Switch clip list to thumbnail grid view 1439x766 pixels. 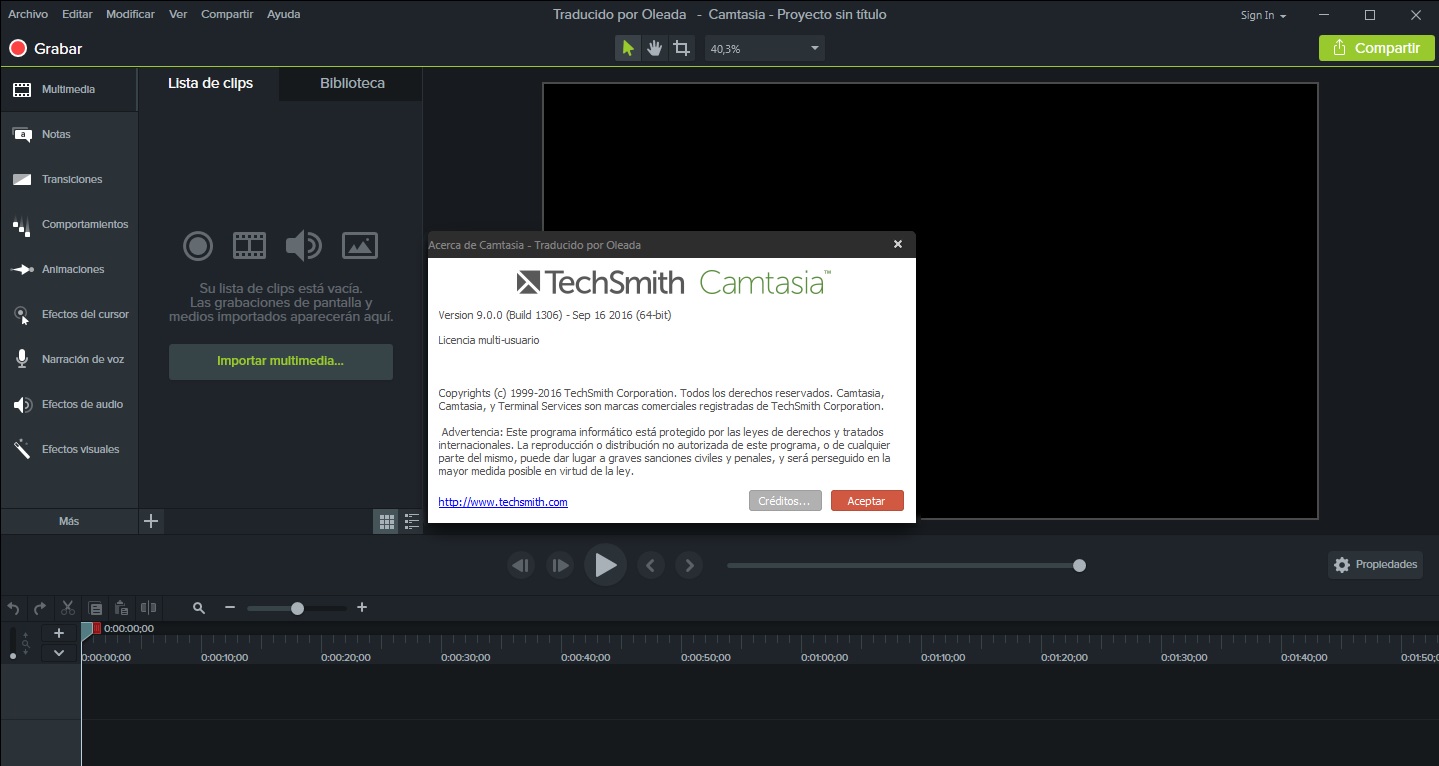386,521
